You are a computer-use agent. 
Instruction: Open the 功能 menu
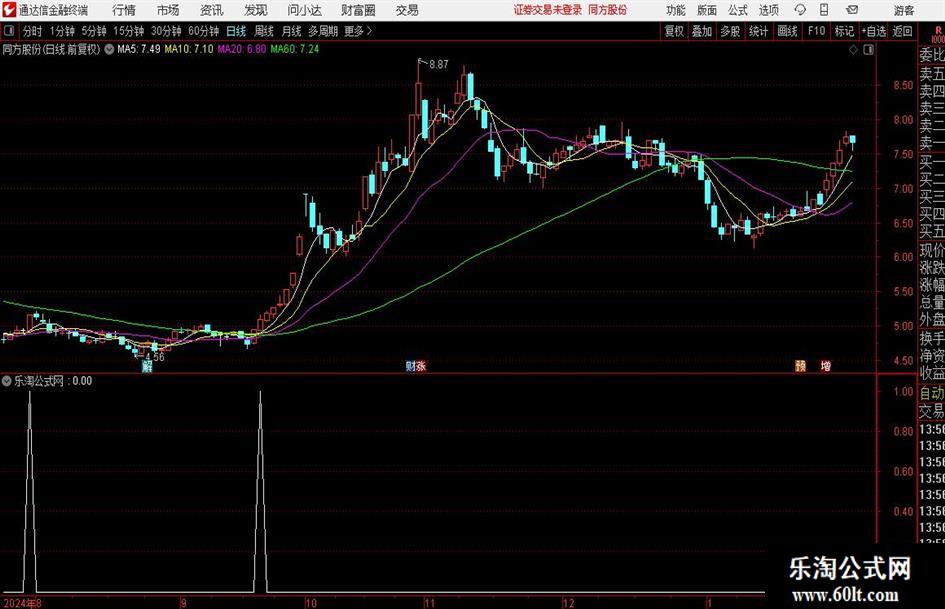coord(676,10)
